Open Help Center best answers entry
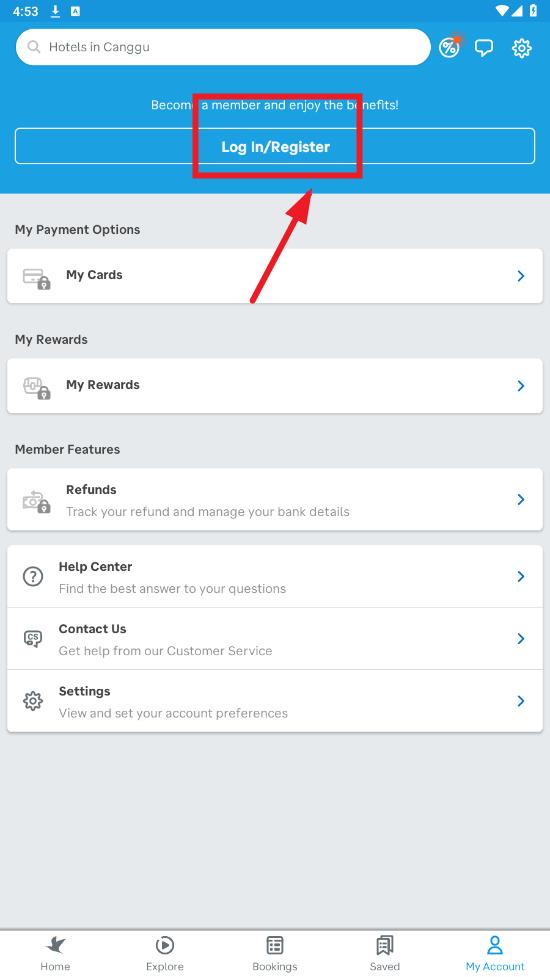Image resolution: width=550 pixels, height=977 pixels. click(x=275, y=576)
